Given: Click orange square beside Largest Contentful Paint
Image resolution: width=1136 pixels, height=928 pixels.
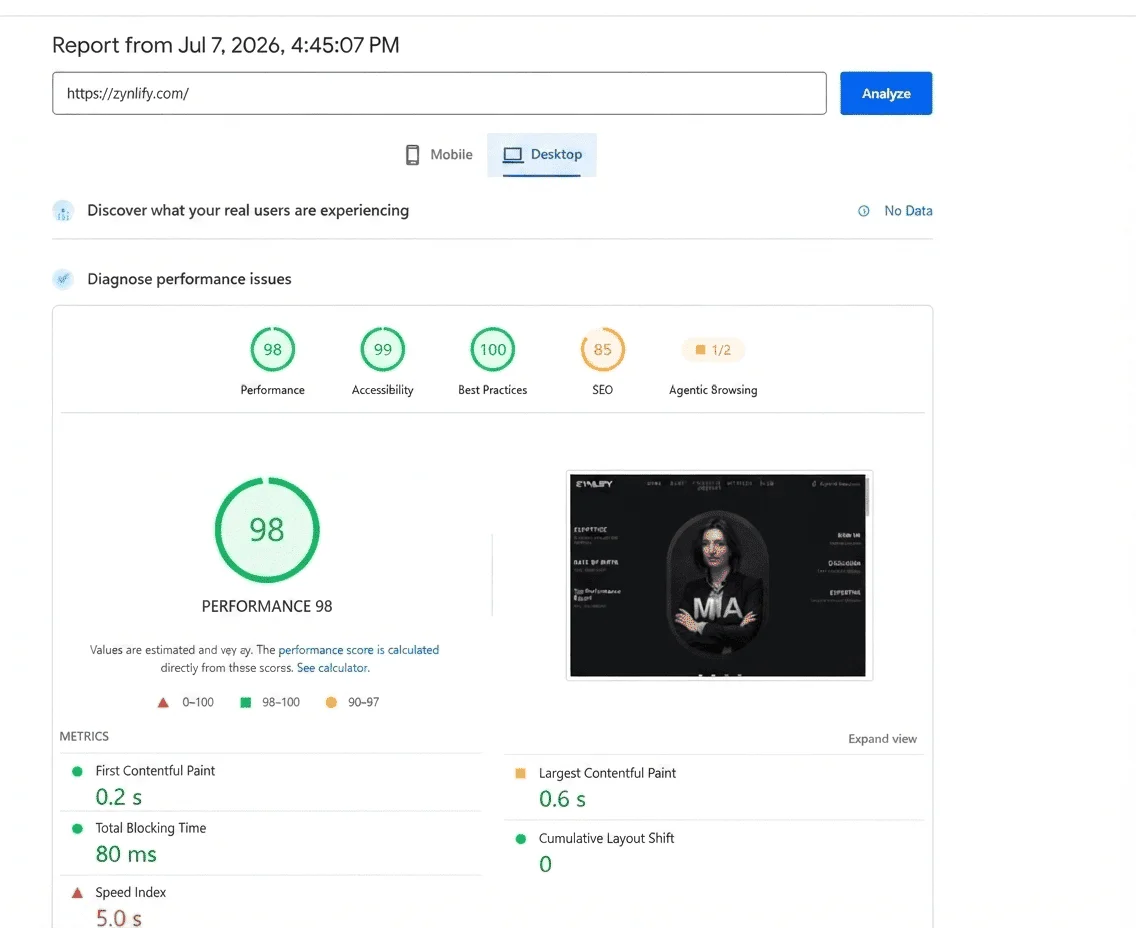Looking at the screenshot, I should (520, 774).
